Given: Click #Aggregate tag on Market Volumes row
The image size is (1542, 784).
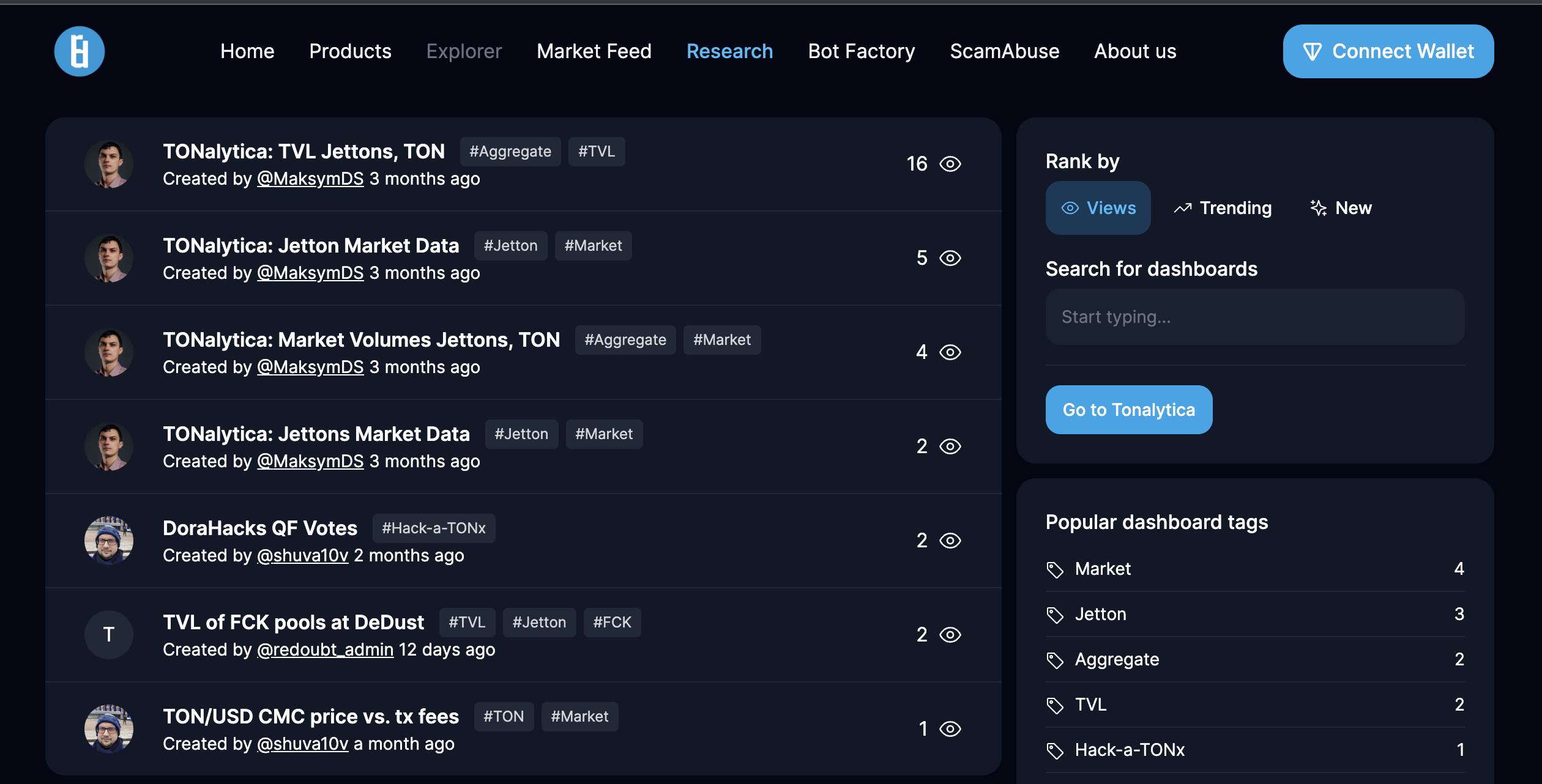Looking at the screenshot, I should (625, 339).
